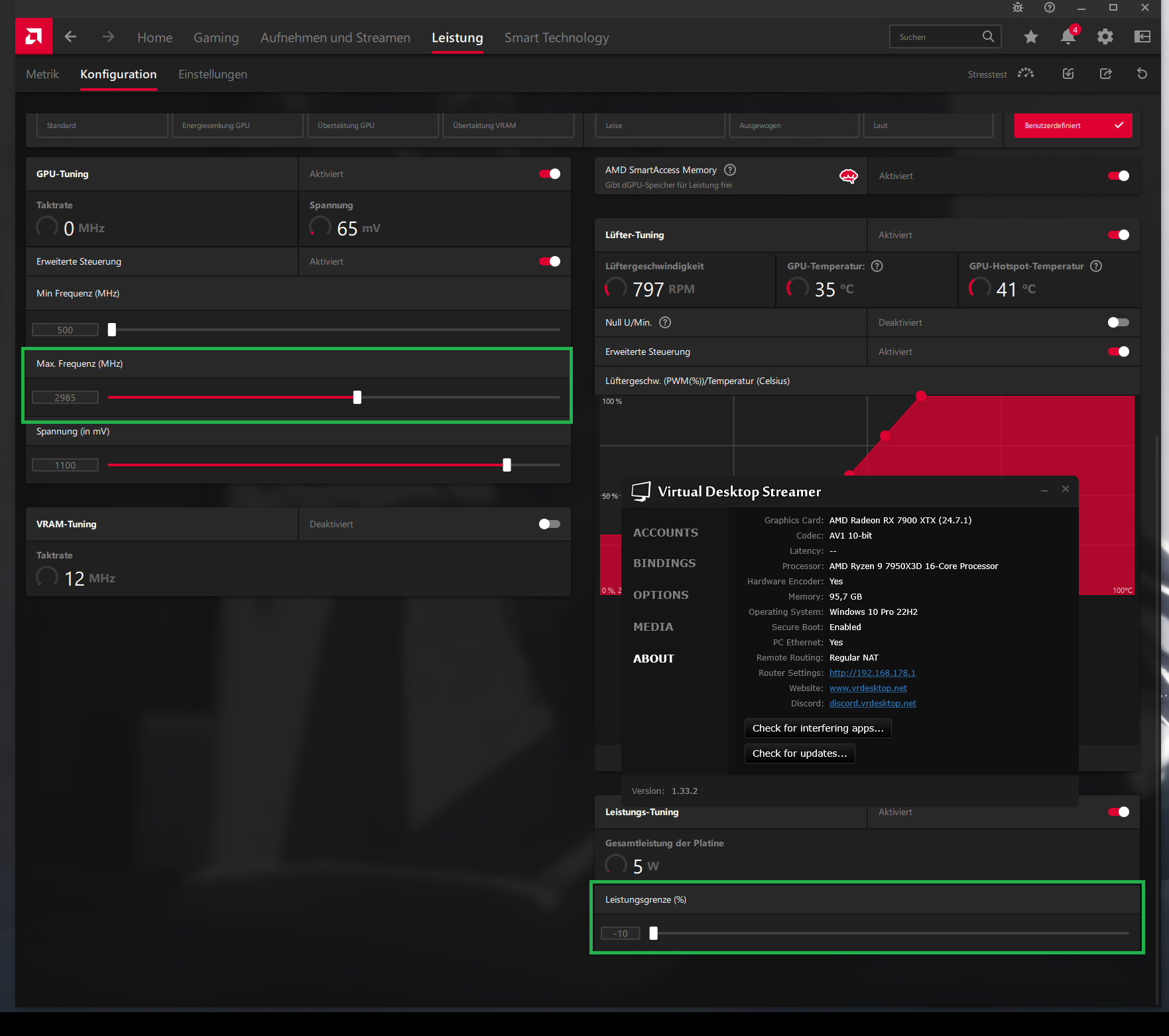Open the sidebar panel layout icon
Screen dimensions: 1169x1036
pyautogui.click(x=1142, y=36)
